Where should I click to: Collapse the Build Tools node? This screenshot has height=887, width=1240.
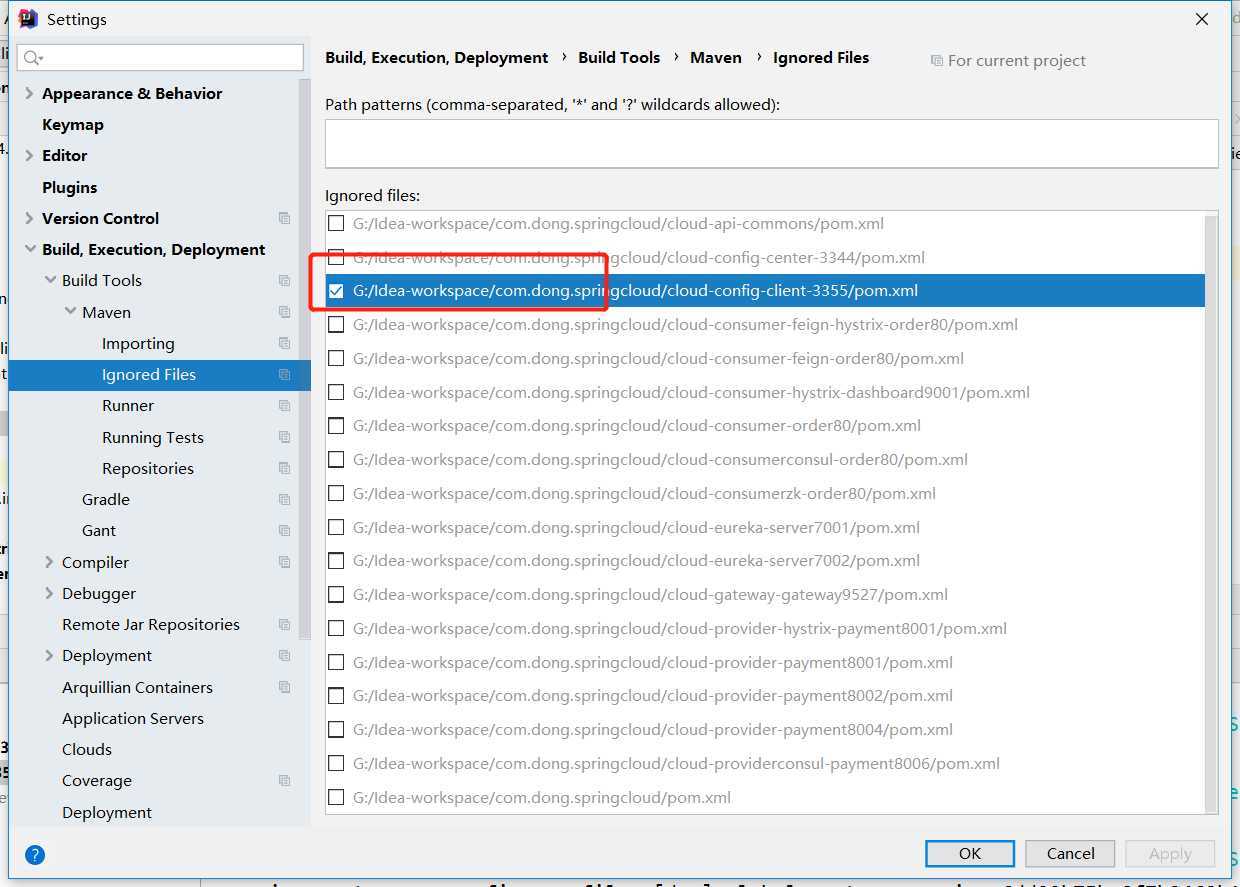click(49, 280)
